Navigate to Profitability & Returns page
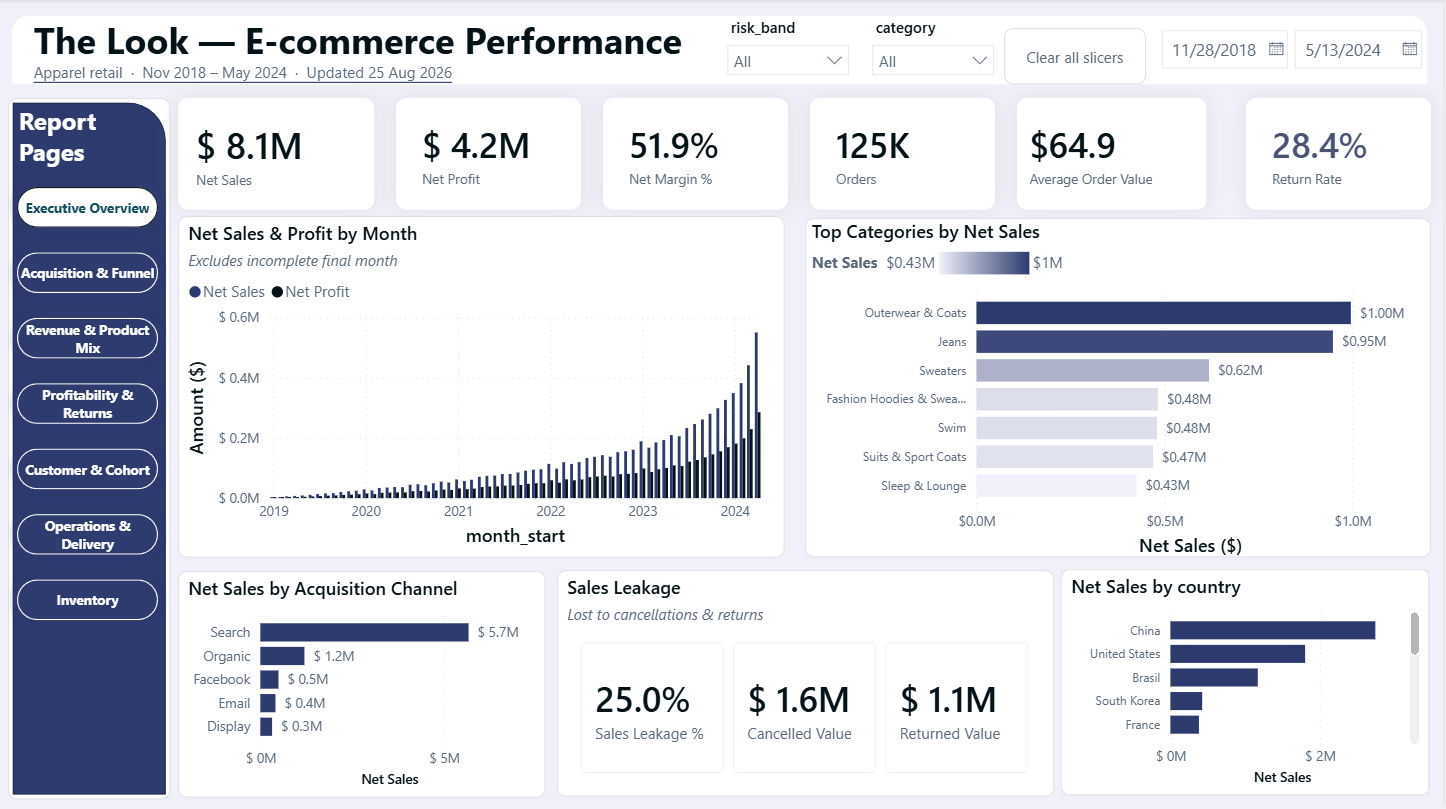The image size is (1446, 809). tap(88, 404)
